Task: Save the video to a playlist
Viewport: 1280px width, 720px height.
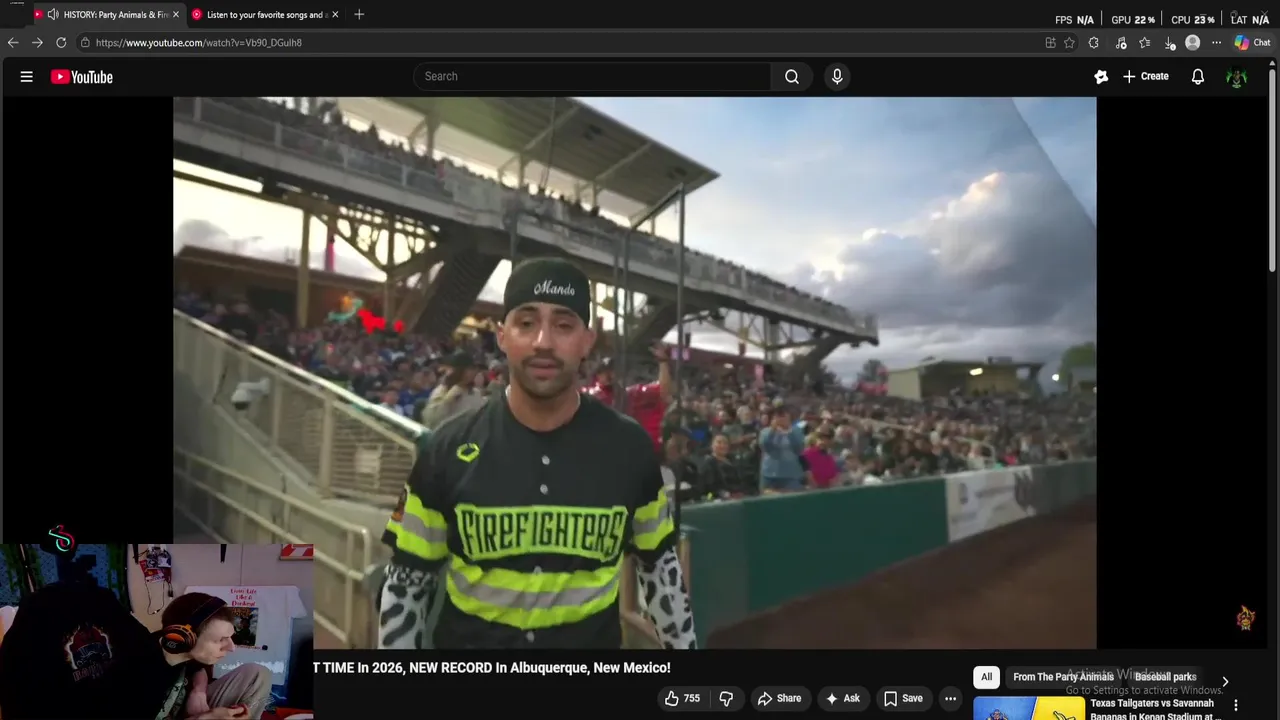Action: 902,698
